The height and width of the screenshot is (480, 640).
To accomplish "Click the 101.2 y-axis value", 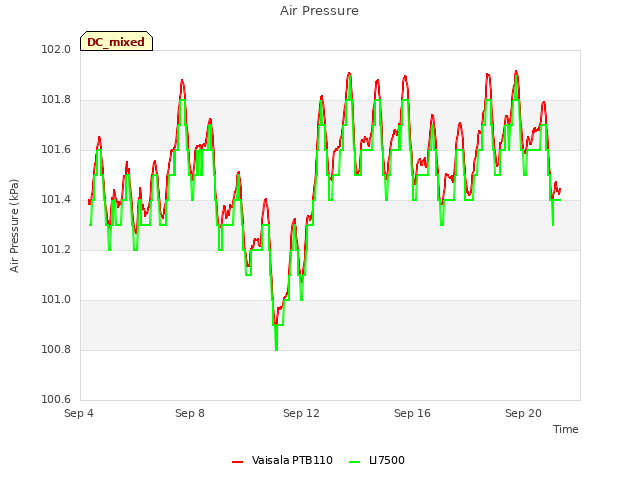I will coord(56,249).
